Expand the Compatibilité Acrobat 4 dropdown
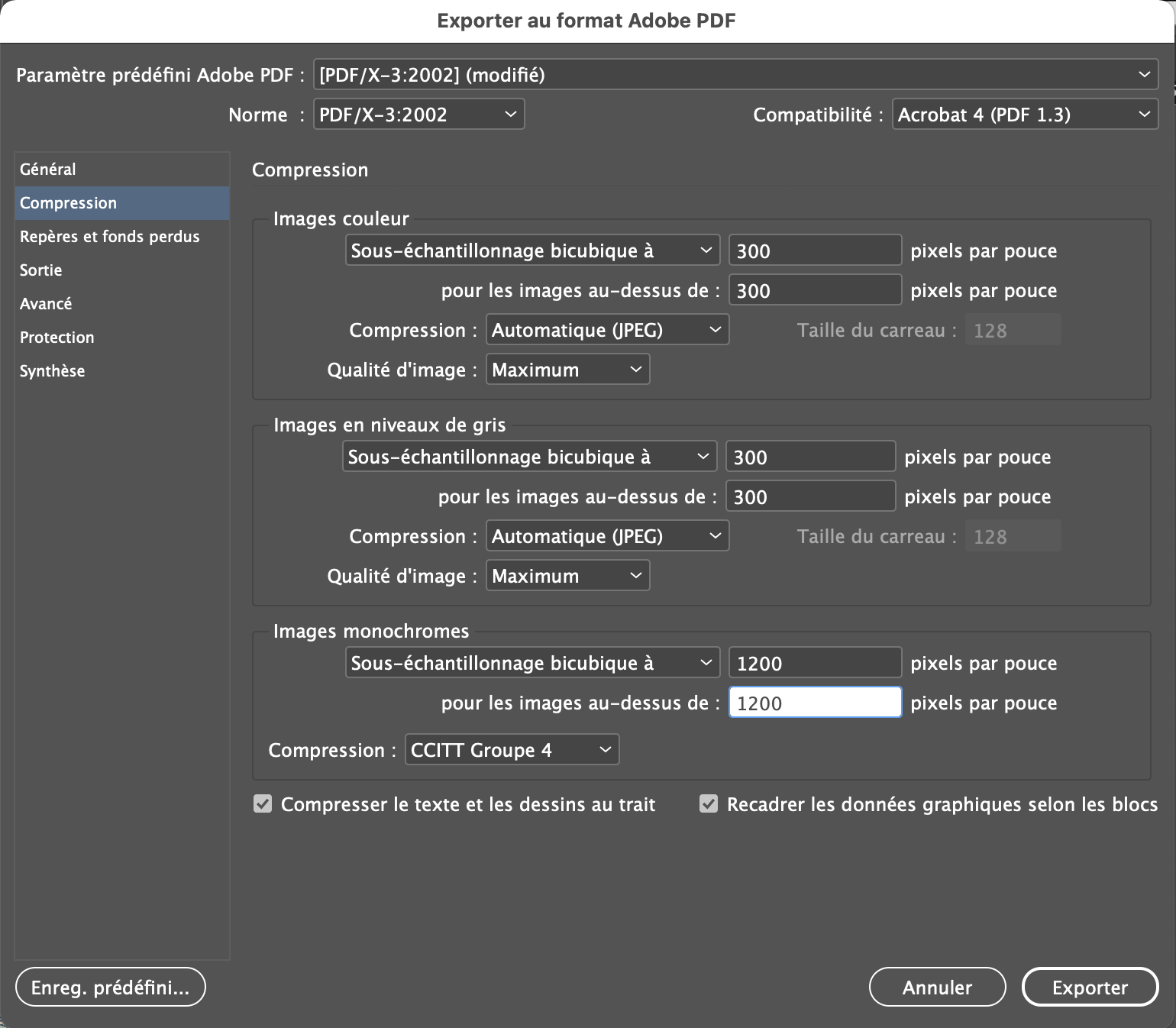 tap(1024, 115)
